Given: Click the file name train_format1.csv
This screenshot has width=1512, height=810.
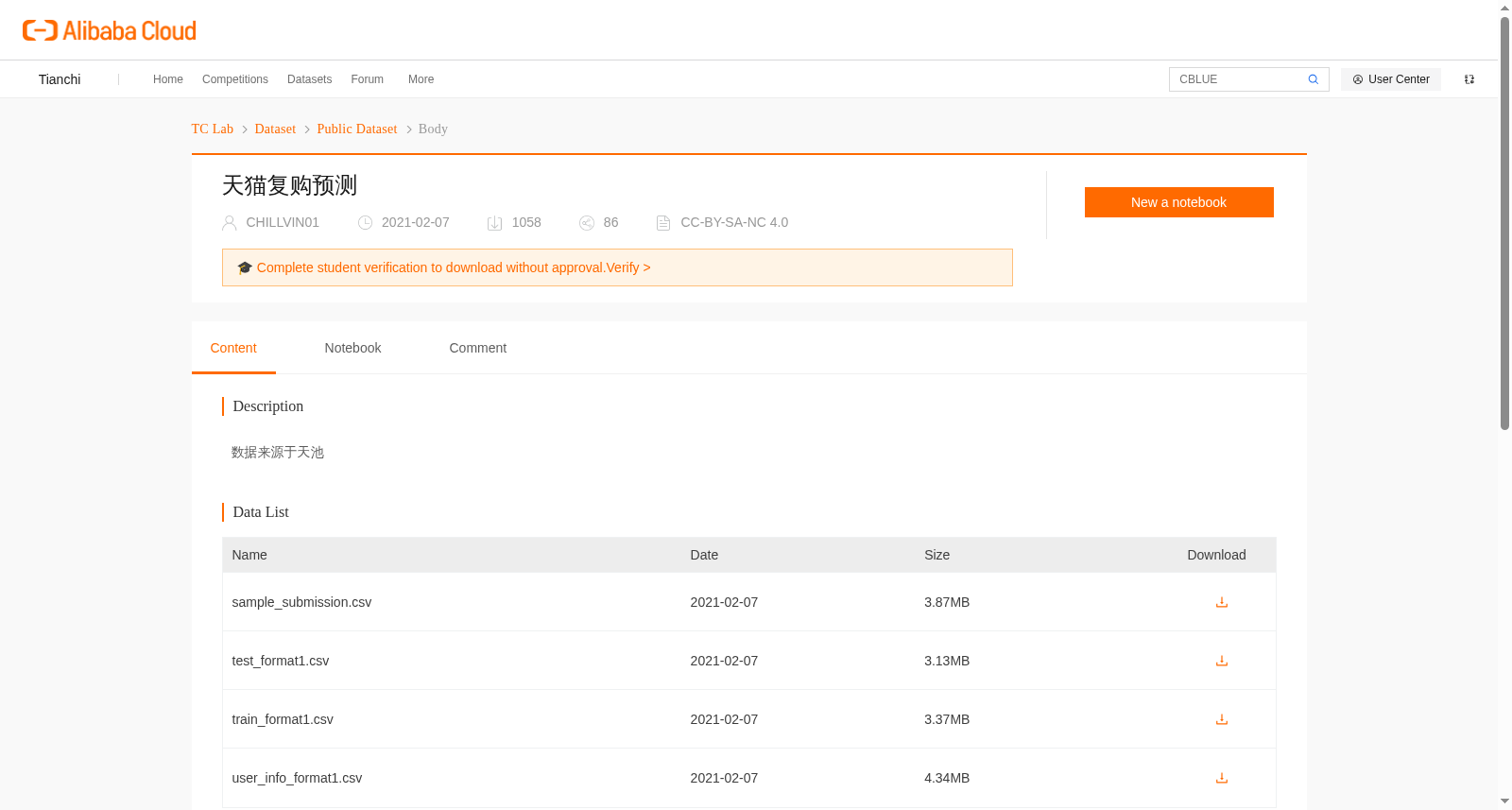Looking at the screenshot, I should (x=283, y=719).
